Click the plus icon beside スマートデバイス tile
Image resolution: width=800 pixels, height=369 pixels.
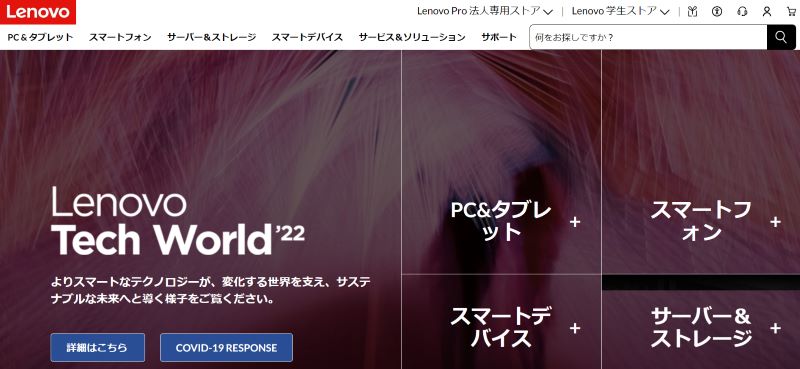pos(575,328)
